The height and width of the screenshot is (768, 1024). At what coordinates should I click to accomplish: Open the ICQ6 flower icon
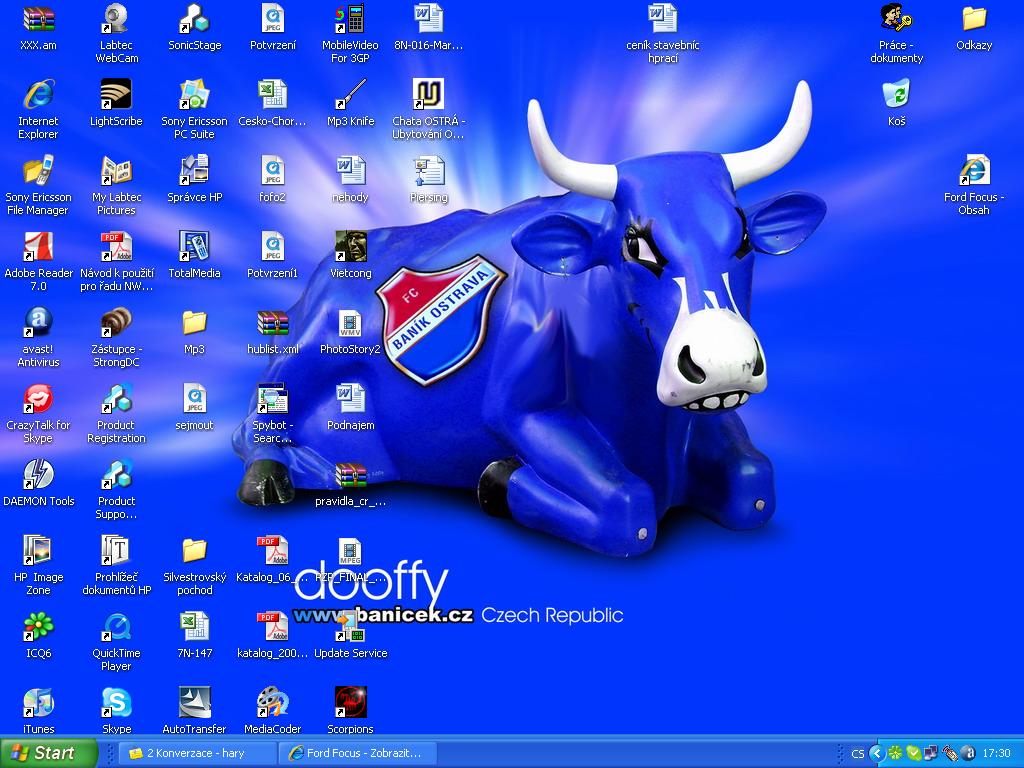click(38, 628)
